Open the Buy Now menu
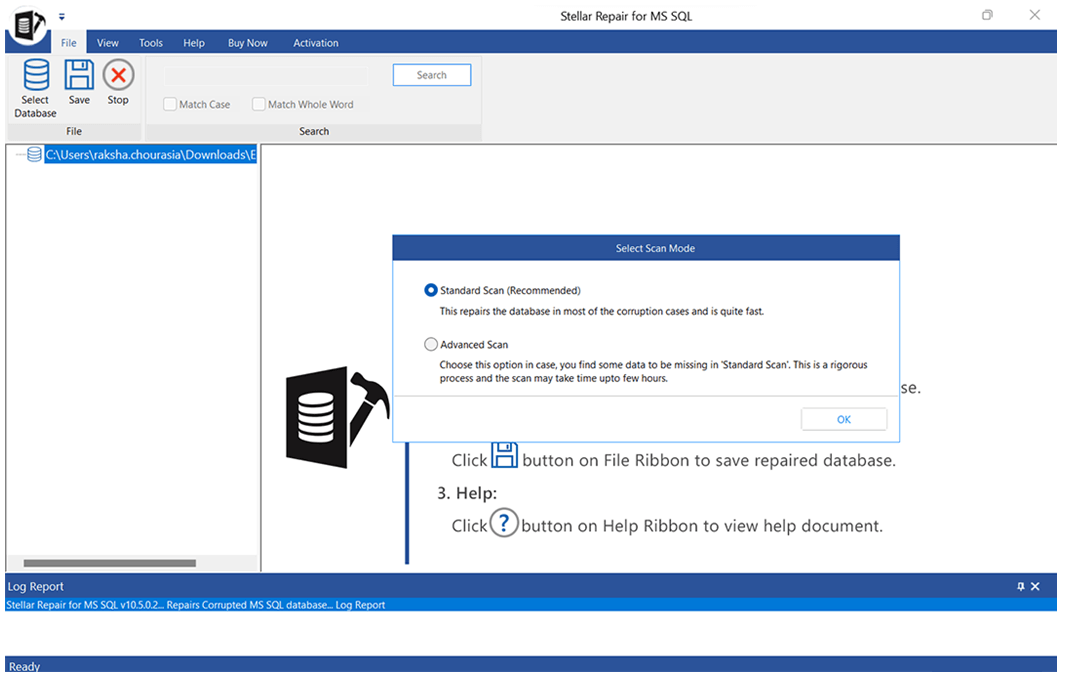The height and width of the screenshot is (679, 1070). [247, 42]
